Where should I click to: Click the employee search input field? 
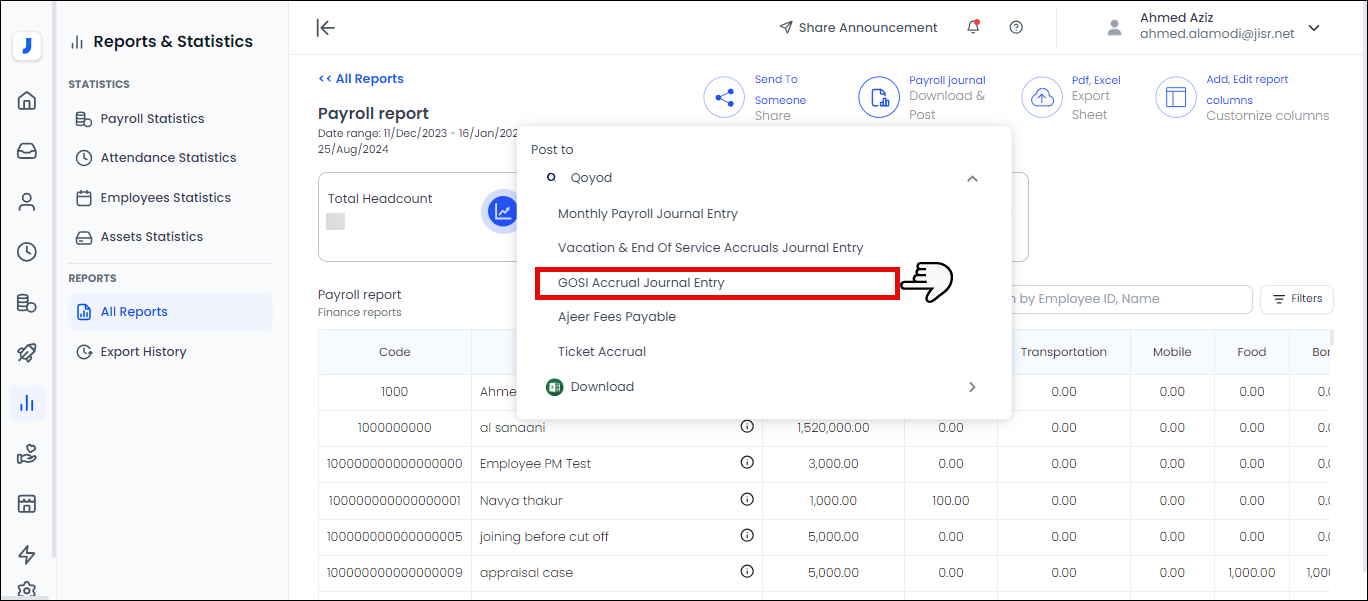click(x=1130, y=299)
